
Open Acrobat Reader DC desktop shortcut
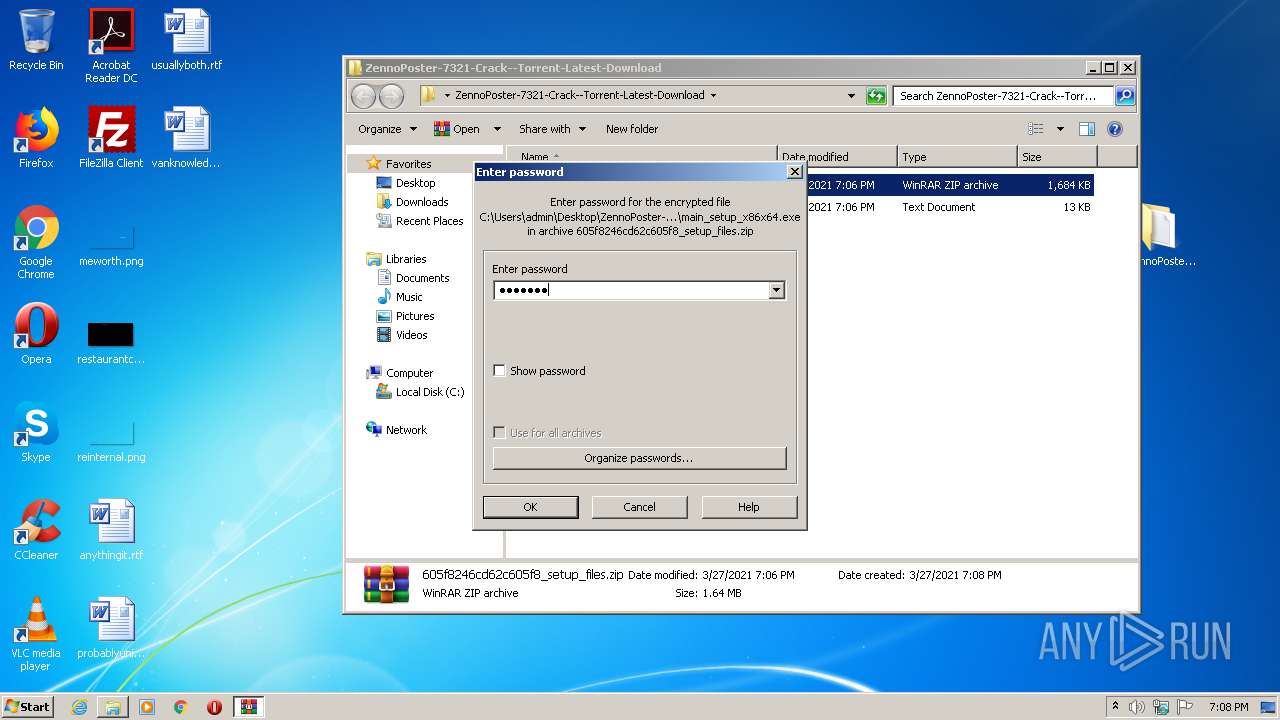point(111,46)
